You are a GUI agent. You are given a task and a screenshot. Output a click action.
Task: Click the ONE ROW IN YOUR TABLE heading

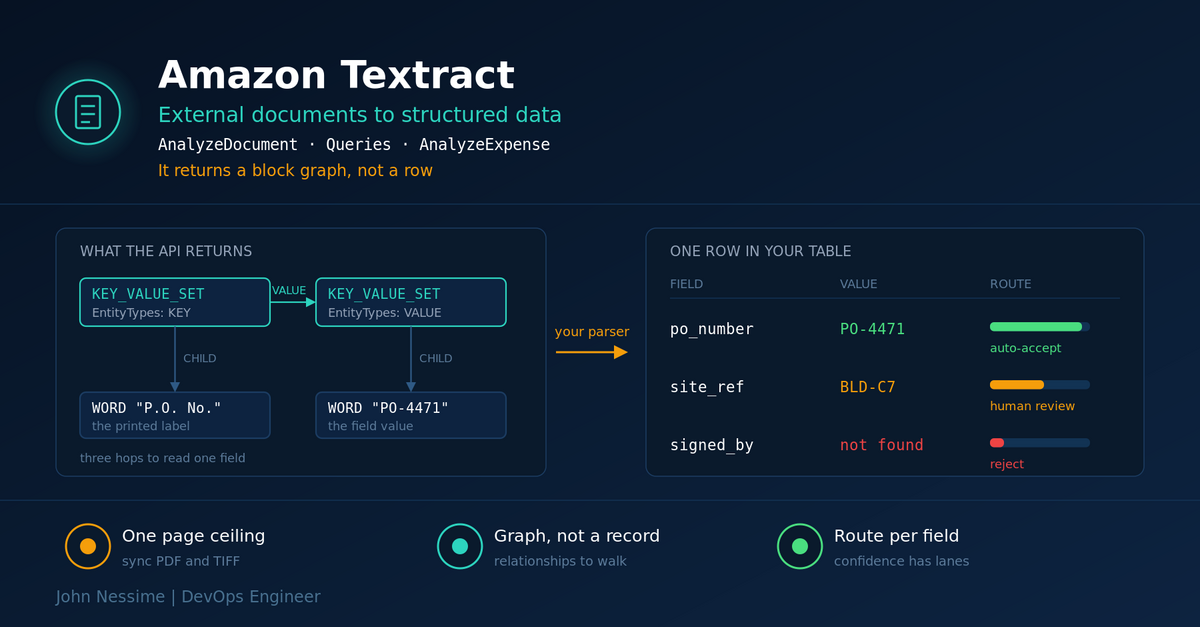pos(761,252)
